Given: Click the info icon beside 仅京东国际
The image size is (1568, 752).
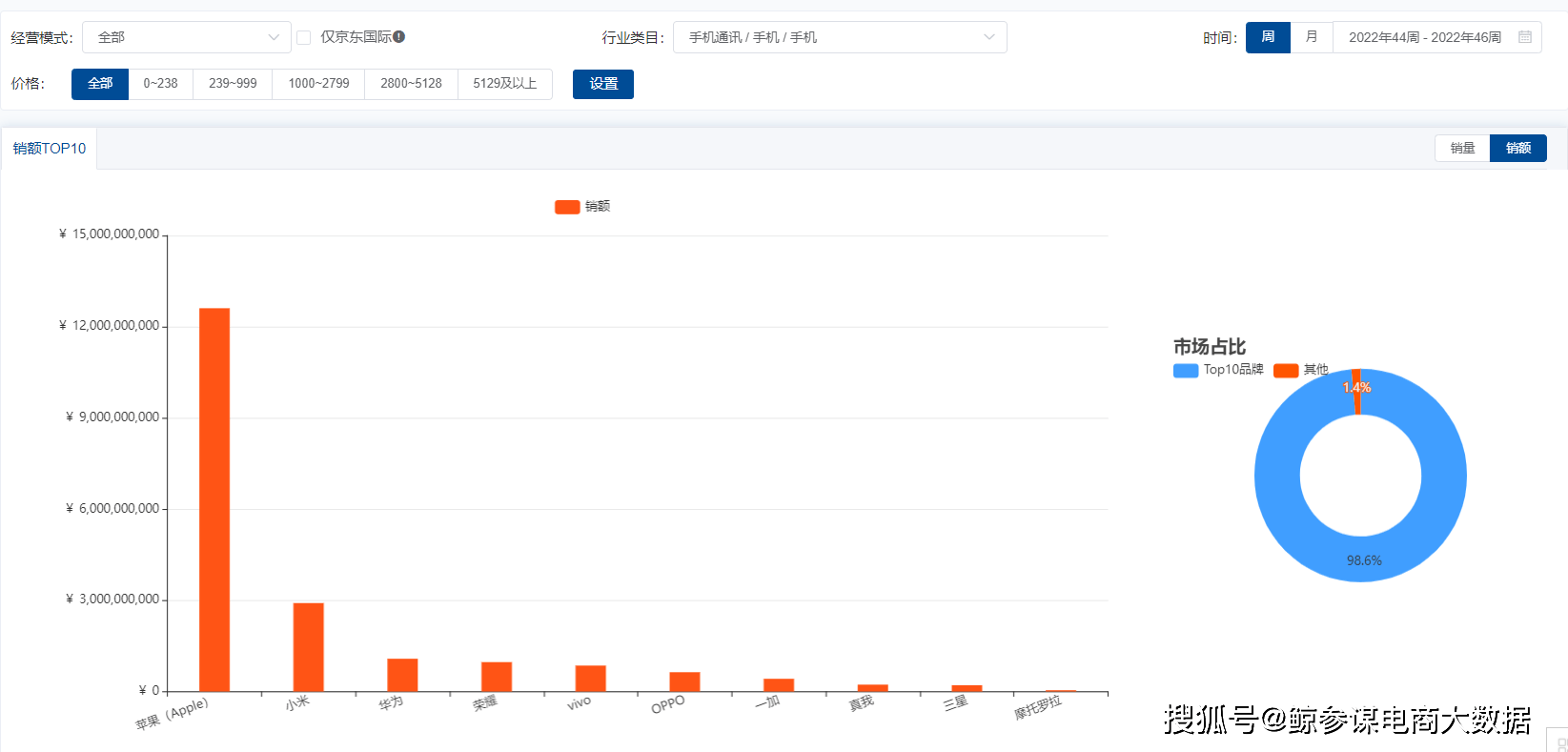Looking at the screenshot, I should 399,37.
